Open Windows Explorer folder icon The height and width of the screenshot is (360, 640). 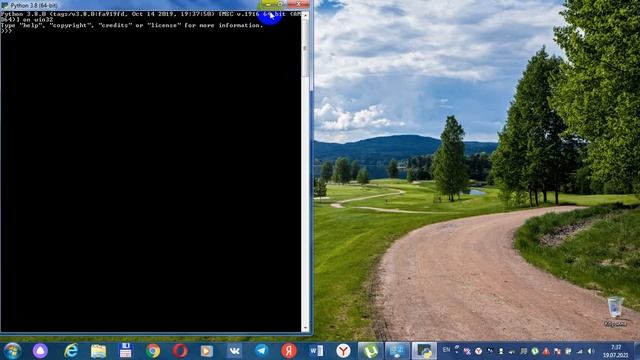click(x=98, y=351)
